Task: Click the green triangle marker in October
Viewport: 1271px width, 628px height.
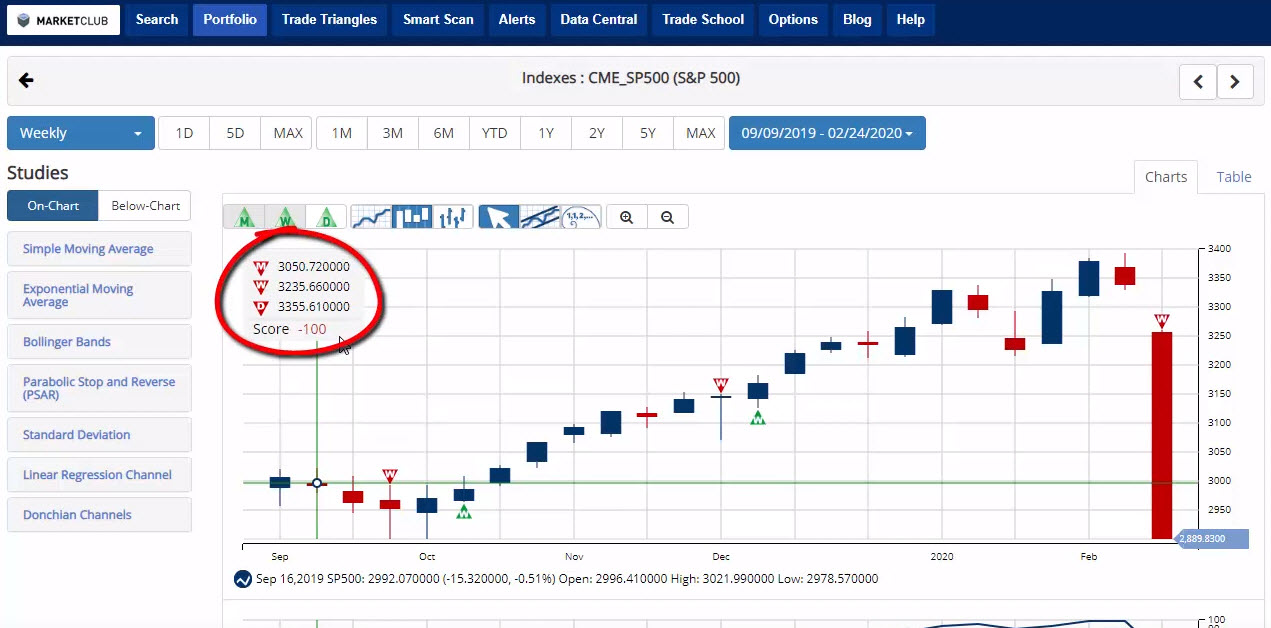Action: pos(464,511)
